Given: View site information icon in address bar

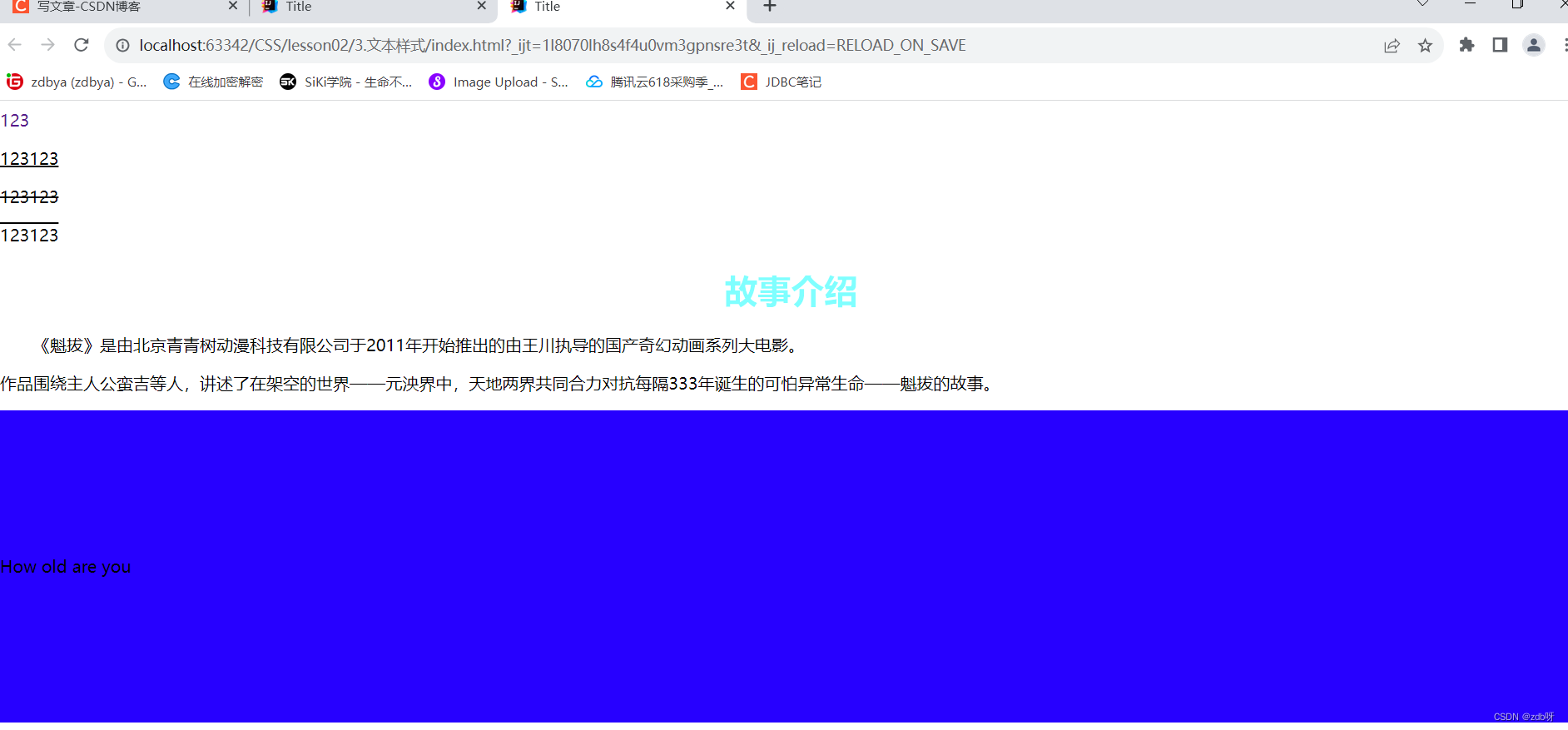Looking at the screenshot, I should pyautogui.click(x=122, y=46).
